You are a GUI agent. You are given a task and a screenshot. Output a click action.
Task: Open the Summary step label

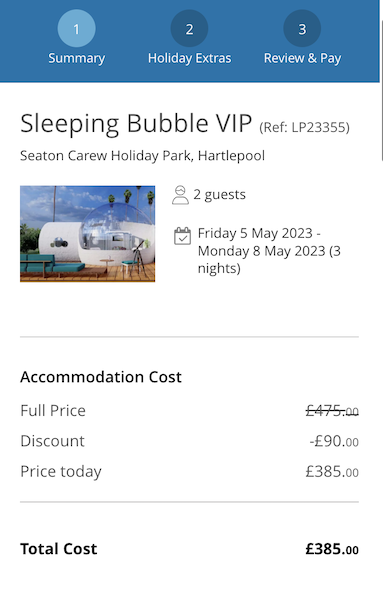point(76,58)
